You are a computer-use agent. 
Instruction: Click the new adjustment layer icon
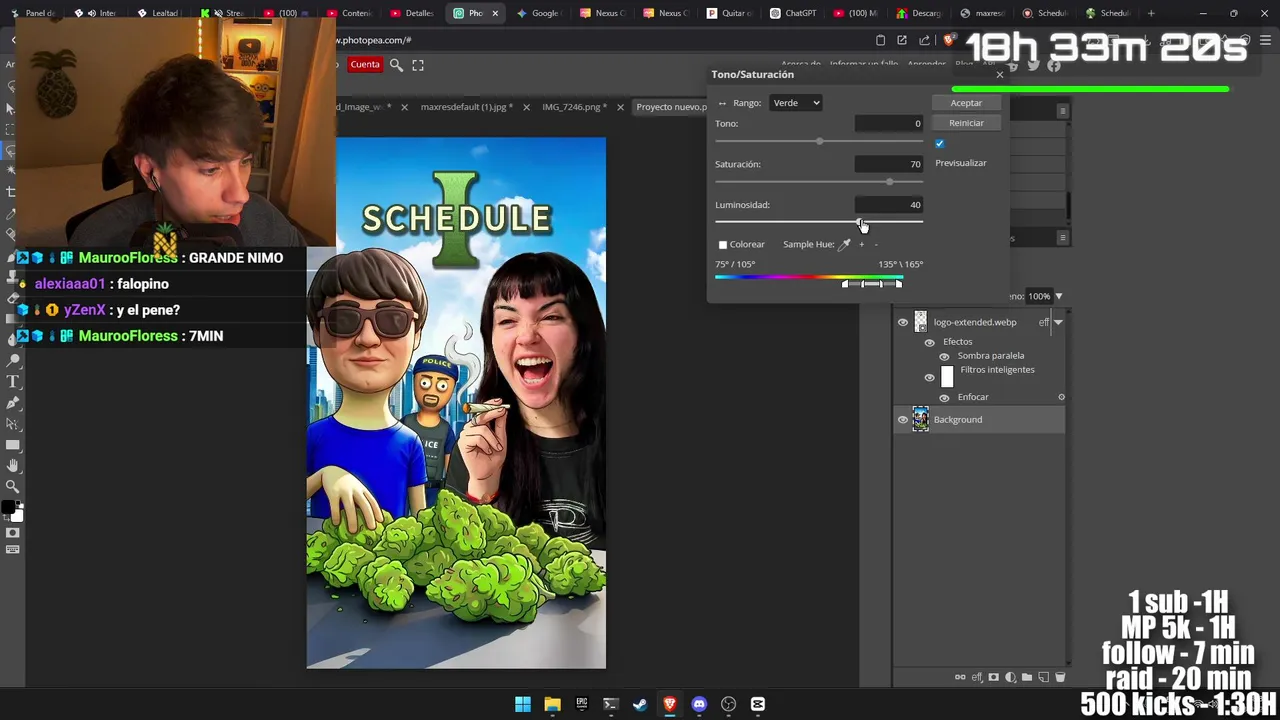pos(1010,677)
